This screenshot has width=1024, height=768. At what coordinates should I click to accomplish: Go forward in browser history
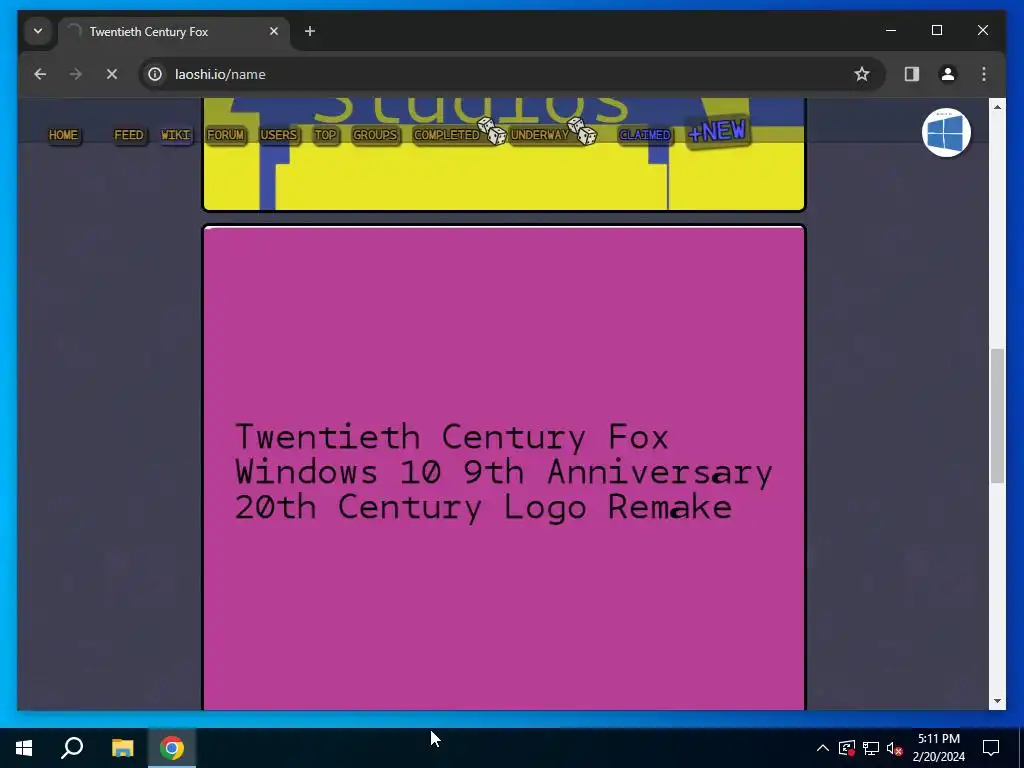[x=76, y=74]
